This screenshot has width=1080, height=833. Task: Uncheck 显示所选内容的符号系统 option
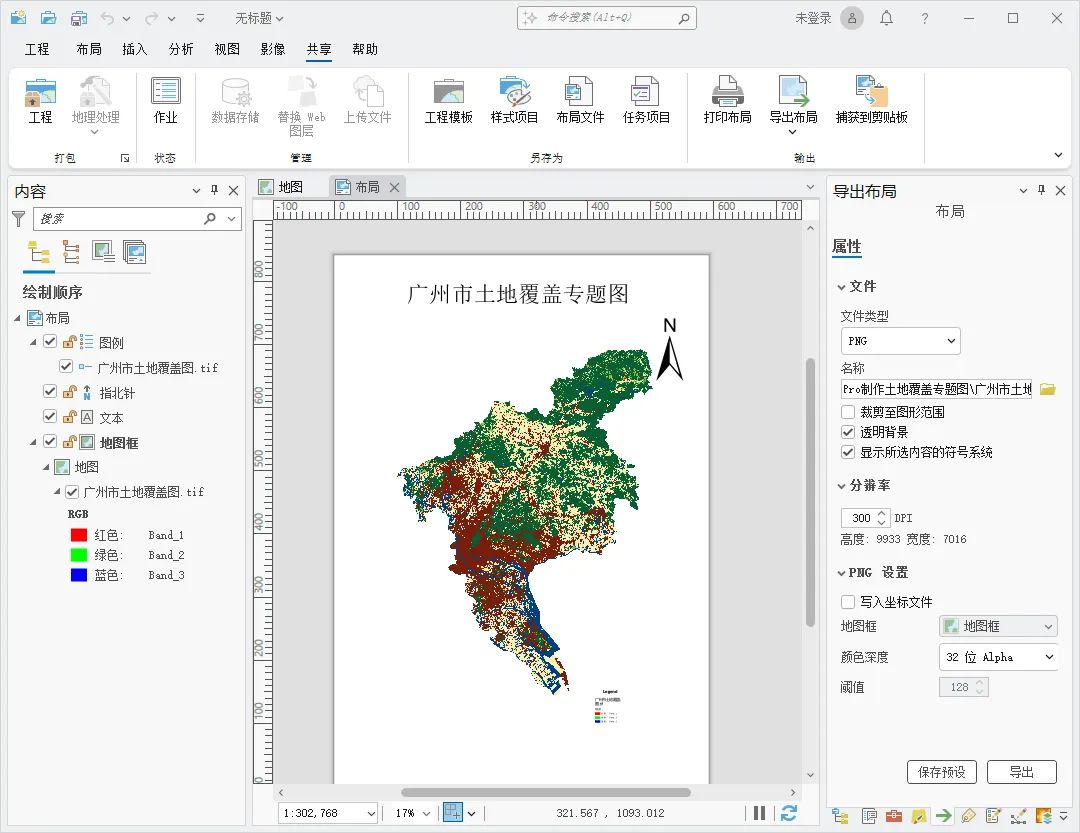coord(848,452)
